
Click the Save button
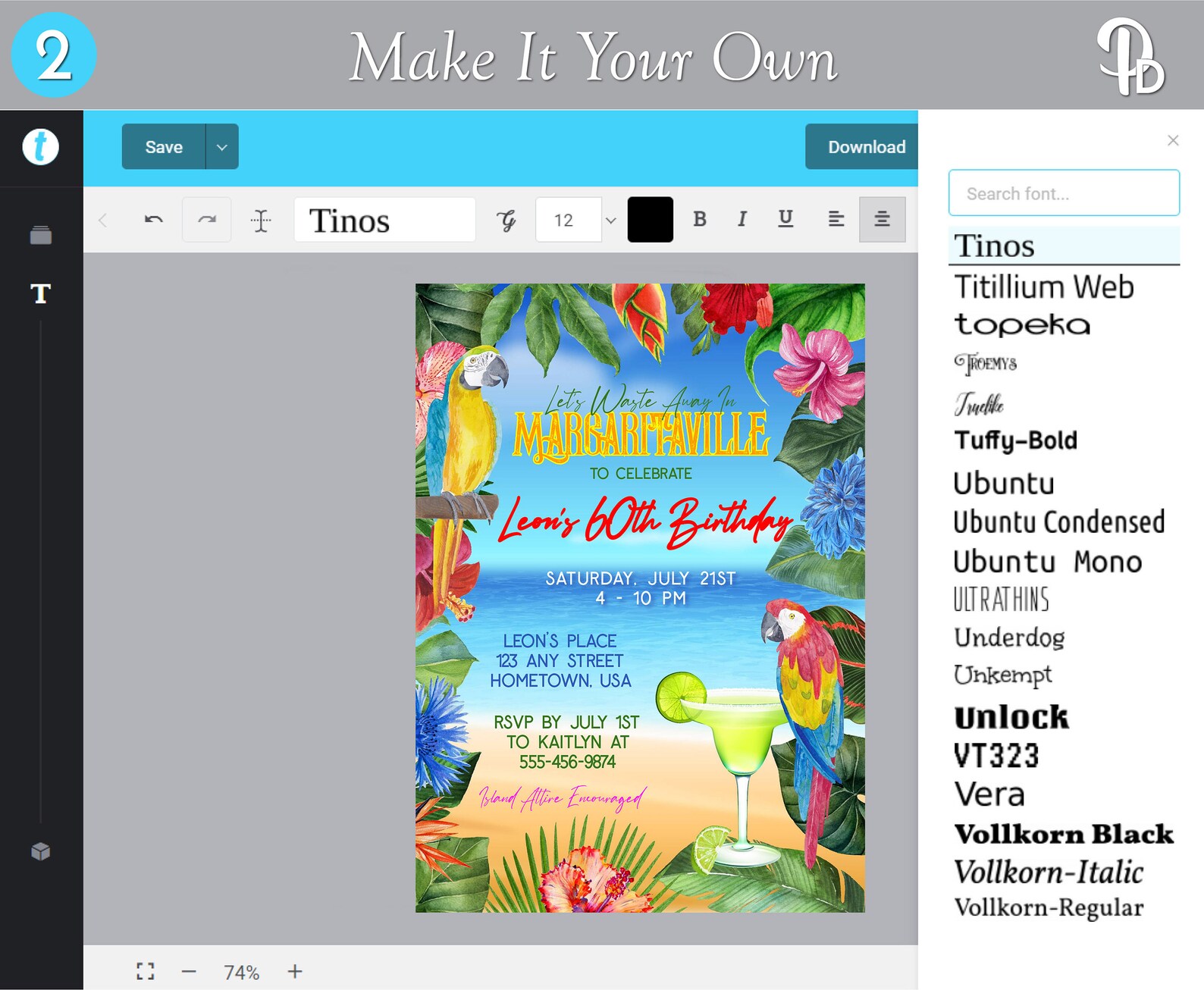[164, 147]
